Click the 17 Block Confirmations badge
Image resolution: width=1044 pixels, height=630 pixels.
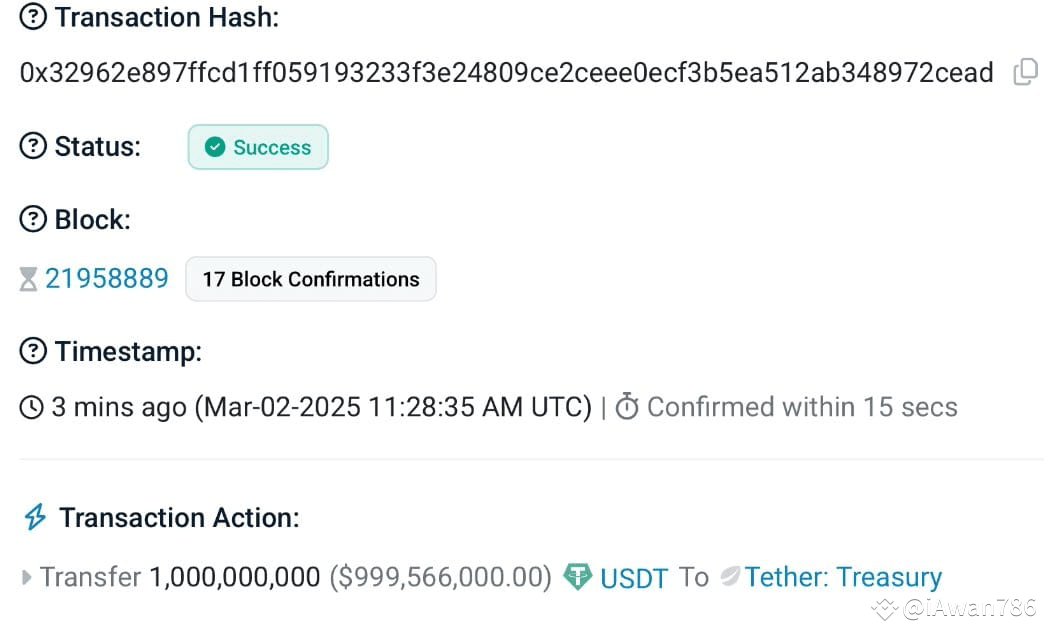(x=311, y=279)
